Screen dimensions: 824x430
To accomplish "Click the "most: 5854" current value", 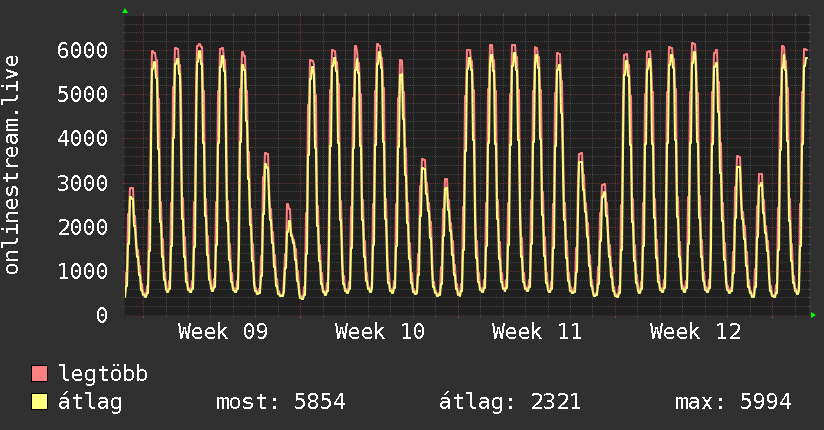I will [x=280, y=402].
